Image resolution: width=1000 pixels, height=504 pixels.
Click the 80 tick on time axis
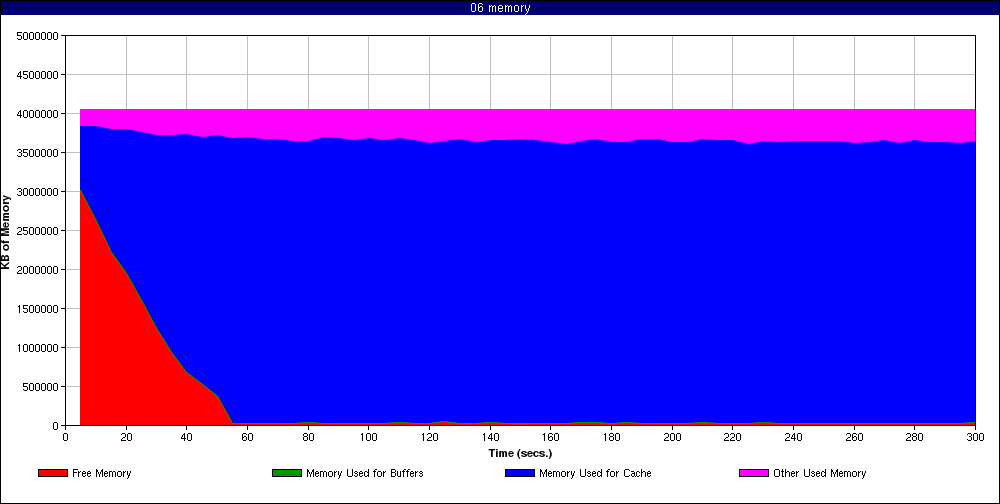(308, 437)
